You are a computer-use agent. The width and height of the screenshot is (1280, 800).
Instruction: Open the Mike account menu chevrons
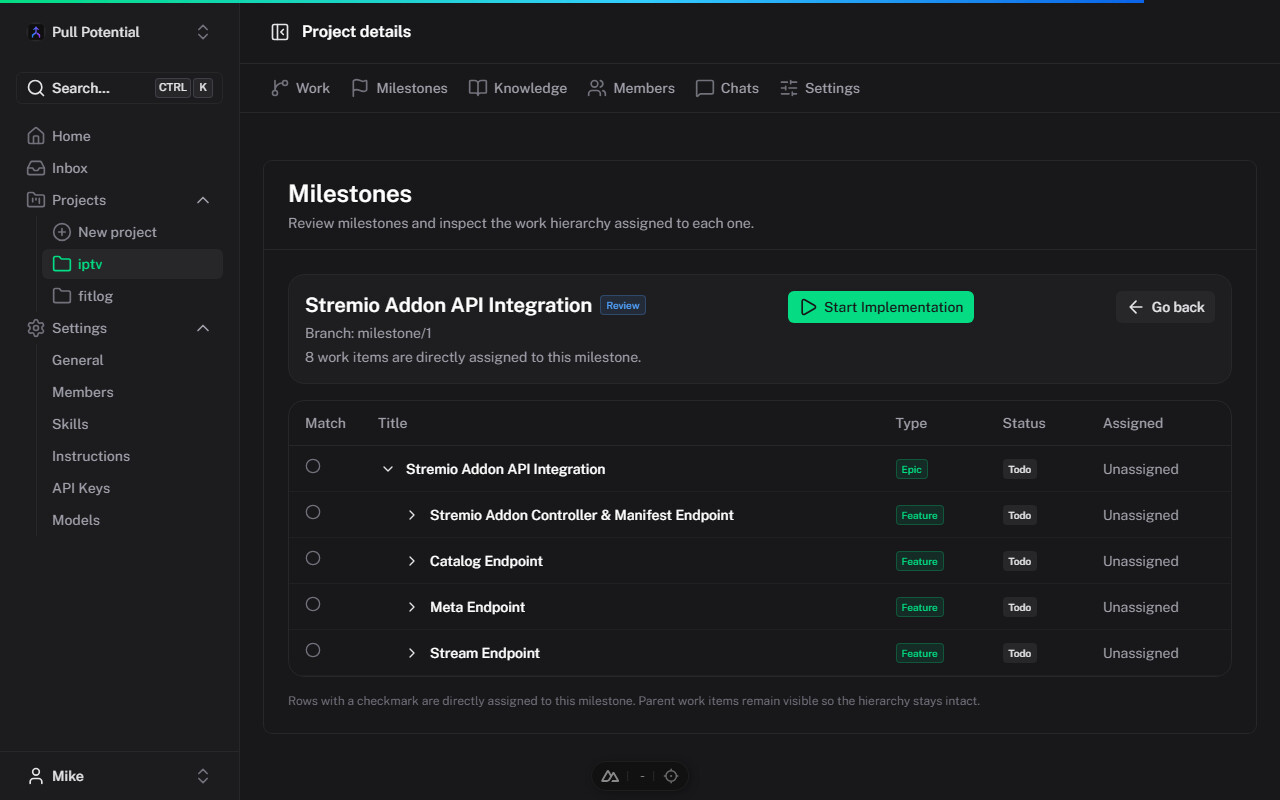(x=203, y=776)
